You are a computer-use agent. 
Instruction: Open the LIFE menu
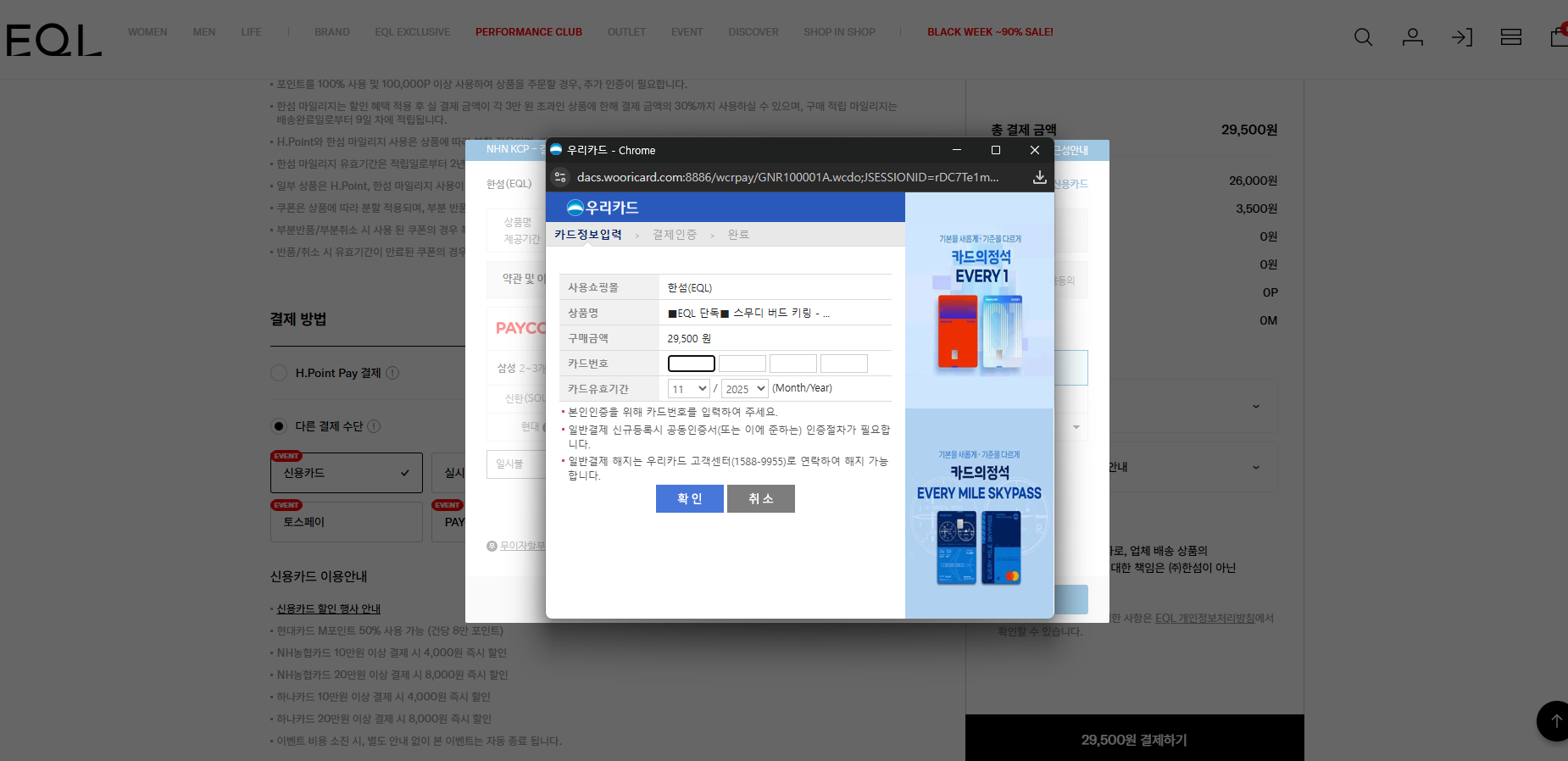coord(251,32)
